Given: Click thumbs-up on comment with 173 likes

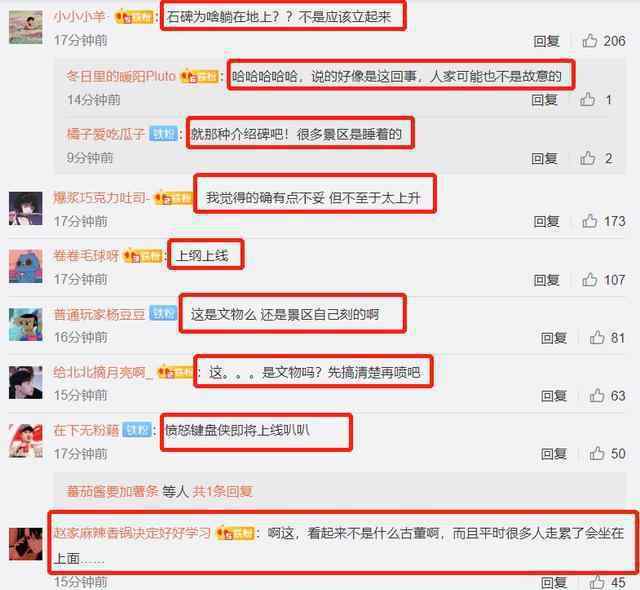Looking at the screenshot, I should tap(590, 221).
